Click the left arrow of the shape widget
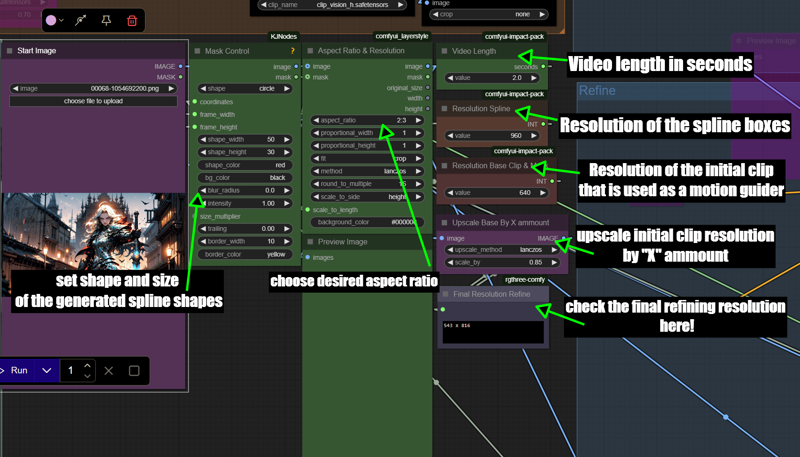The height and width of the screenshot is (457, 800). pyautogui.click(x=203, y=88)
